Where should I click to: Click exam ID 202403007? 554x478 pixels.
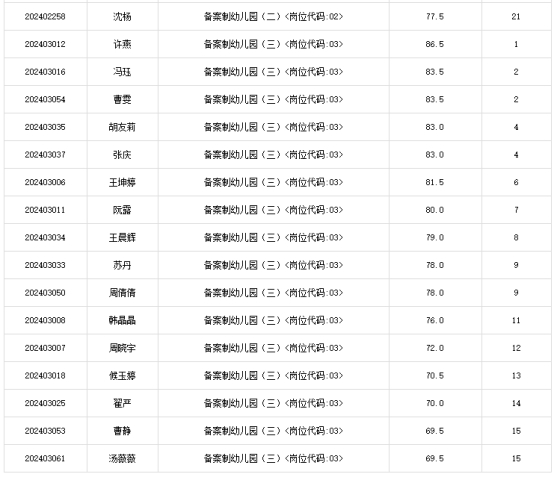point(45,348)
